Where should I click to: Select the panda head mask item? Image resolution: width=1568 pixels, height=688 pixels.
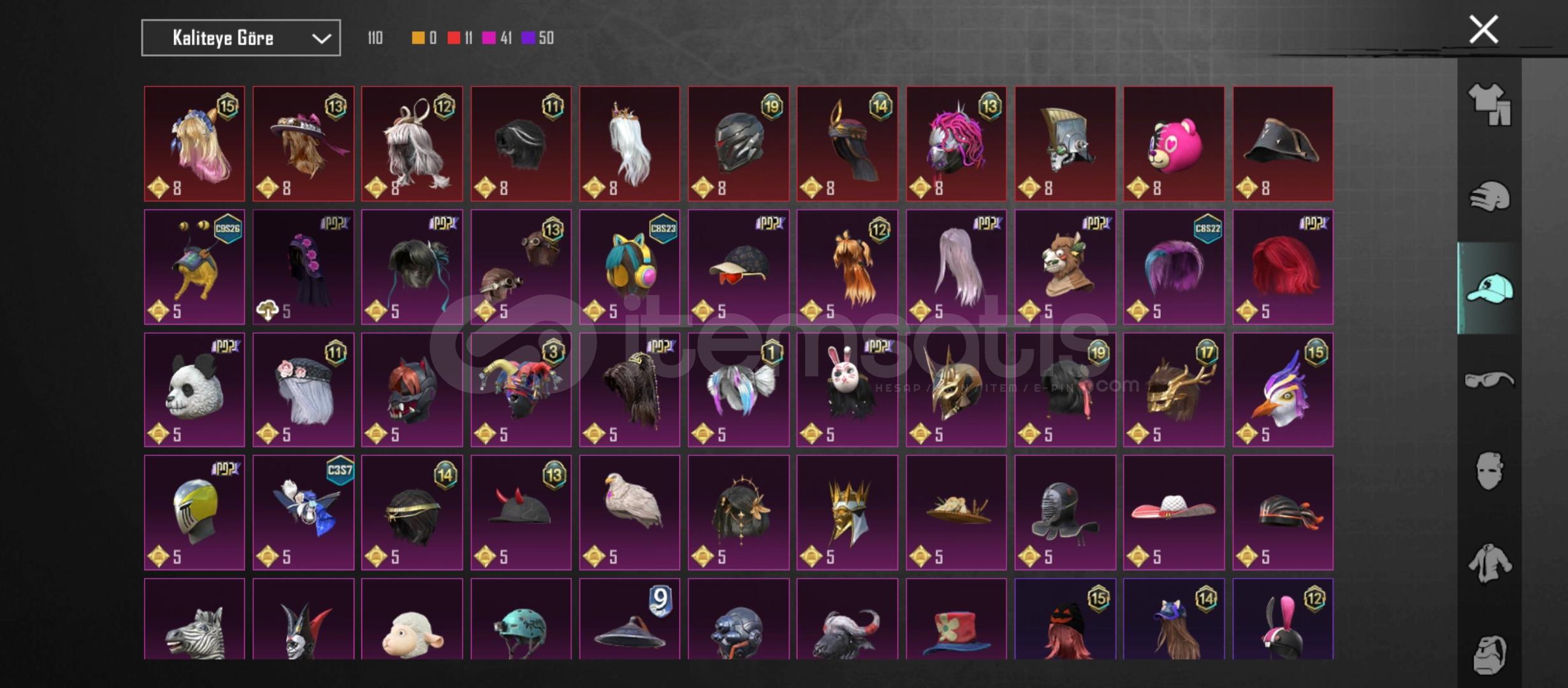pyautogui.click(x=194, y=390)
